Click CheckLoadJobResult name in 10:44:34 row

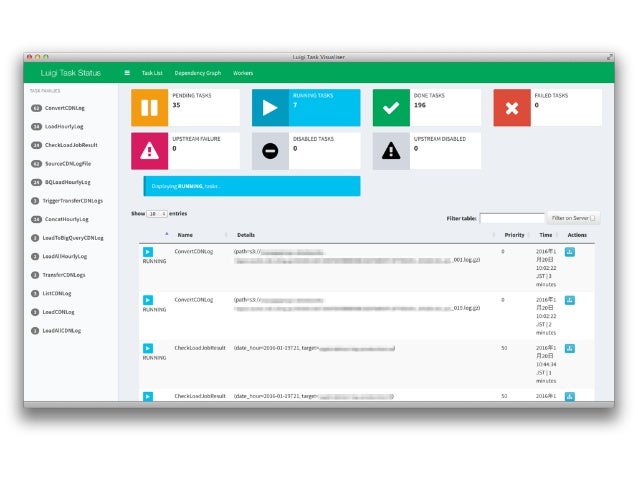click(x=200, y=348)
